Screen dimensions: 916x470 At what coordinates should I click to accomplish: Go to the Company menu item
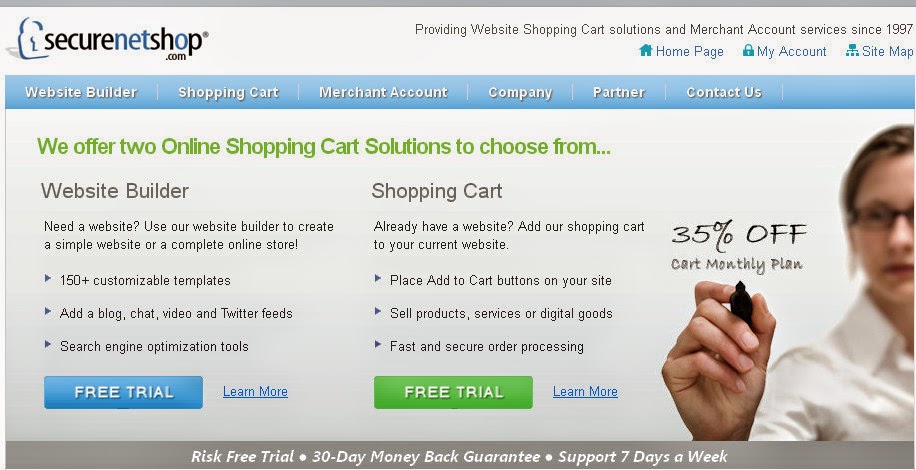(x=520, y=92)
